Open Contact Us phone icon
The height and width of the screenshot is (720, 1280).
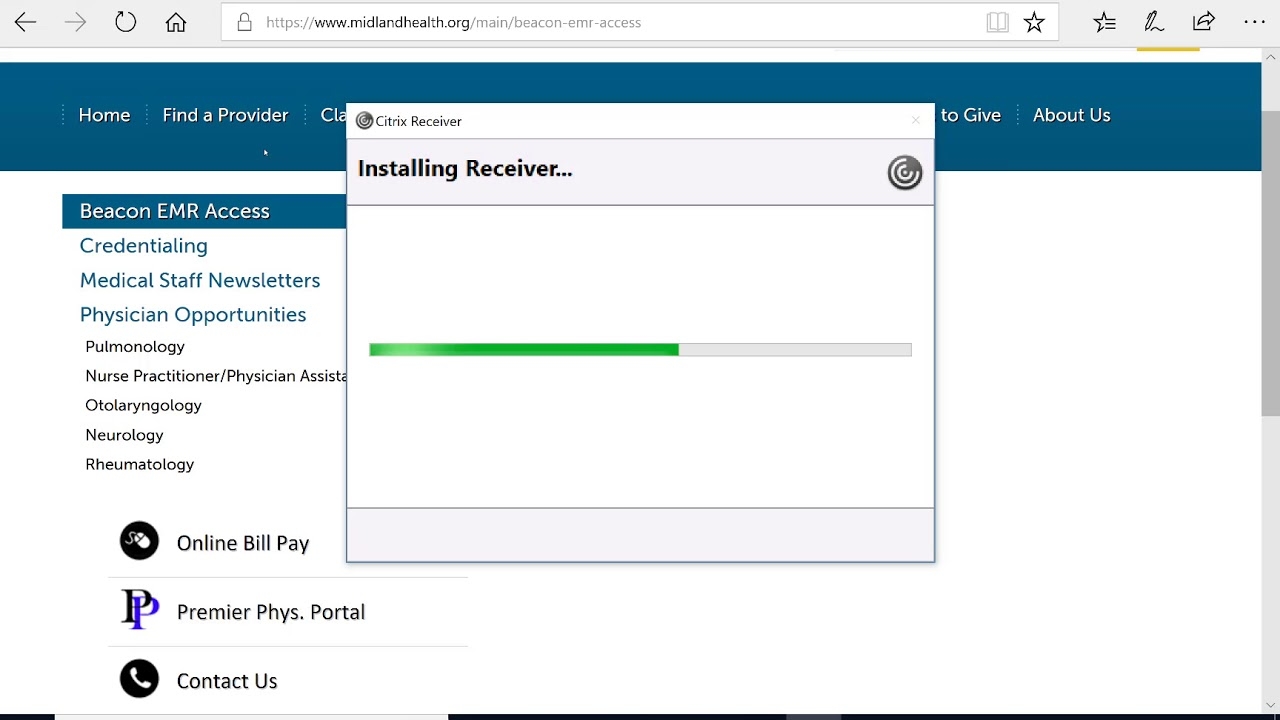point(139,680)
